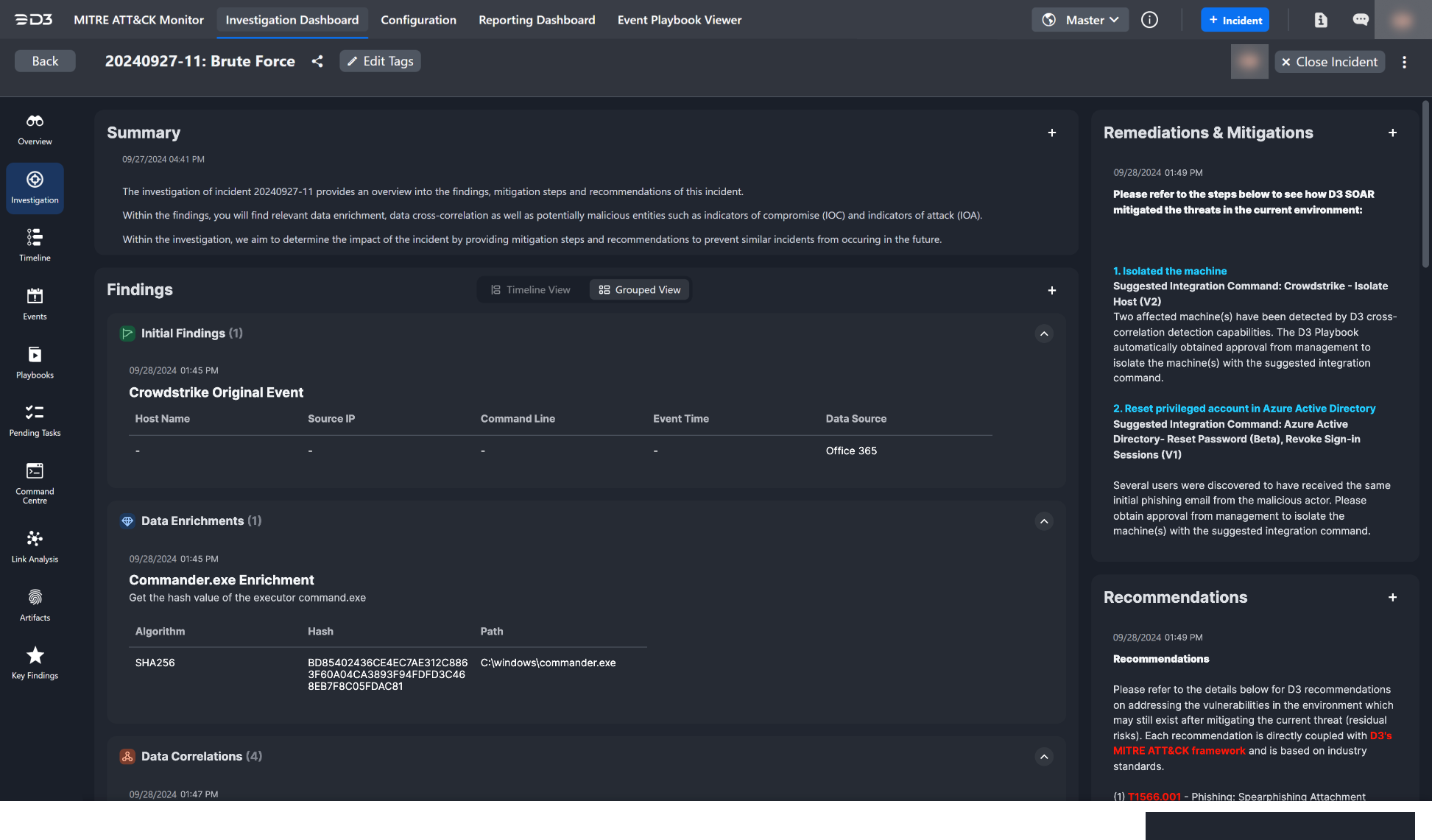Click the info circle icon in top bar
Viewport: 1432px width, 840px height.
pos(1149,20)
